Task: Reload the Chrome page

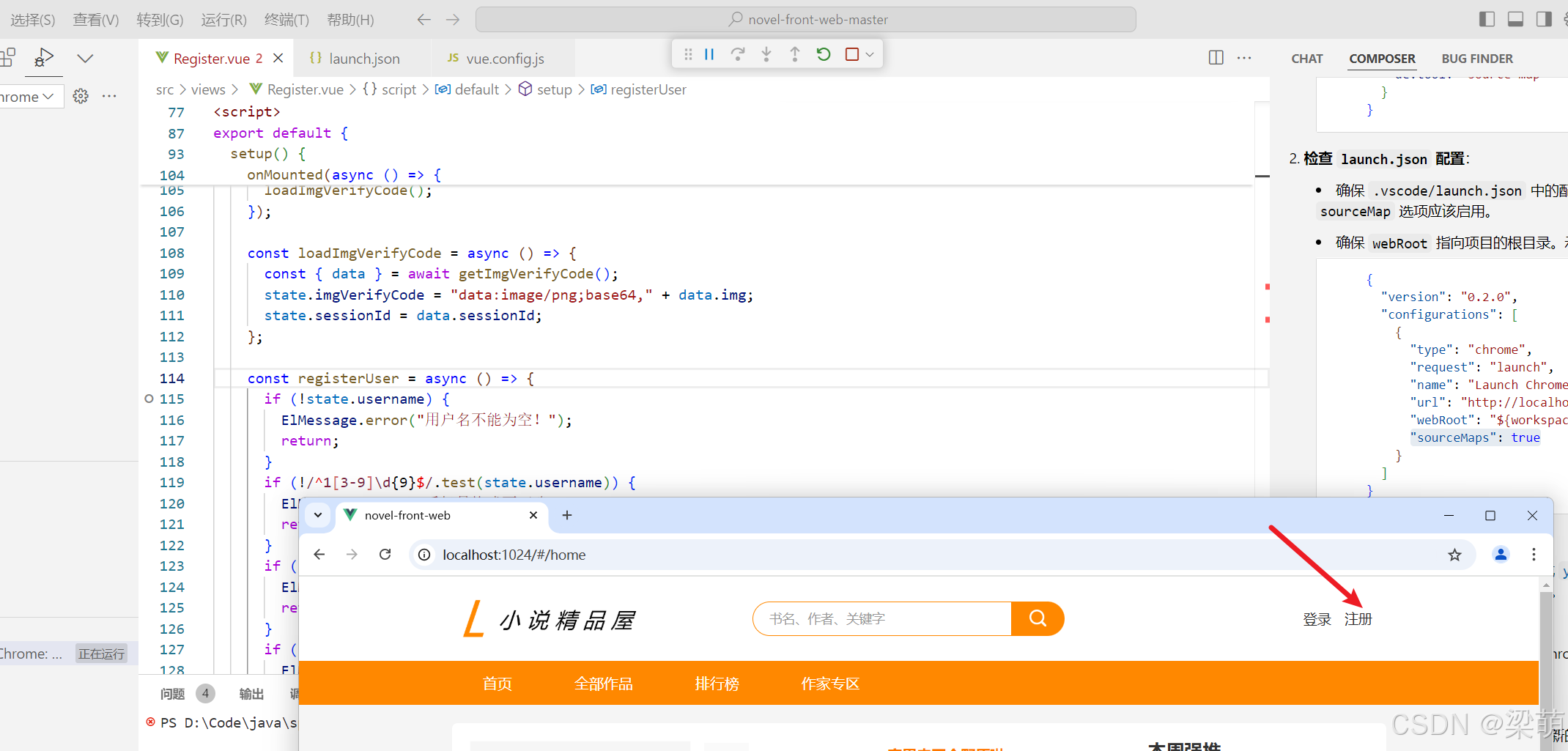Action: [385, 555]
